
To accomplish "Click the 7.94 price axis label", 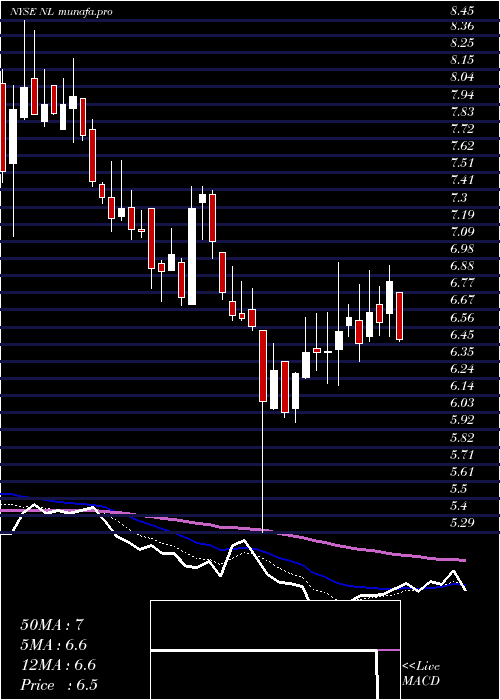I will (x=462, y=95).
